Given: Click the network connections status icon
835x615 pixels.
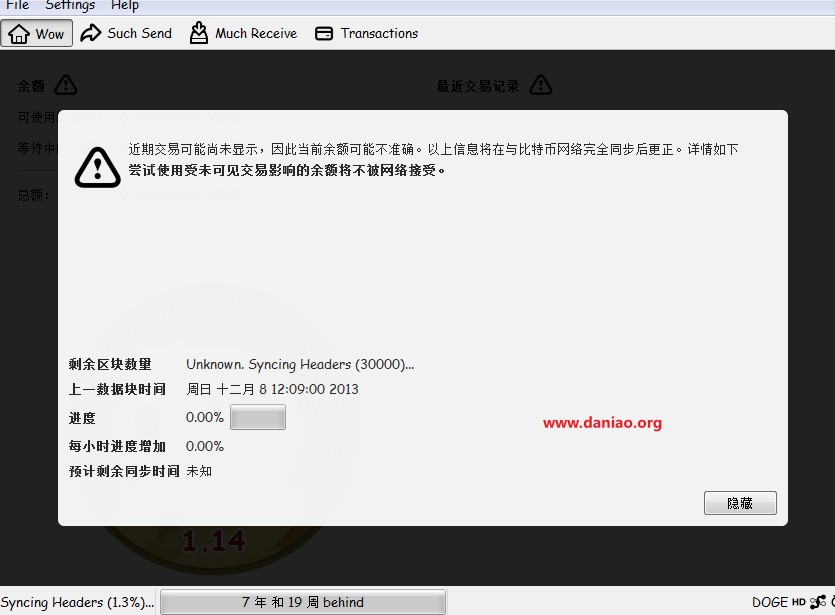Looking at the screenshot, I should (816, 602).
